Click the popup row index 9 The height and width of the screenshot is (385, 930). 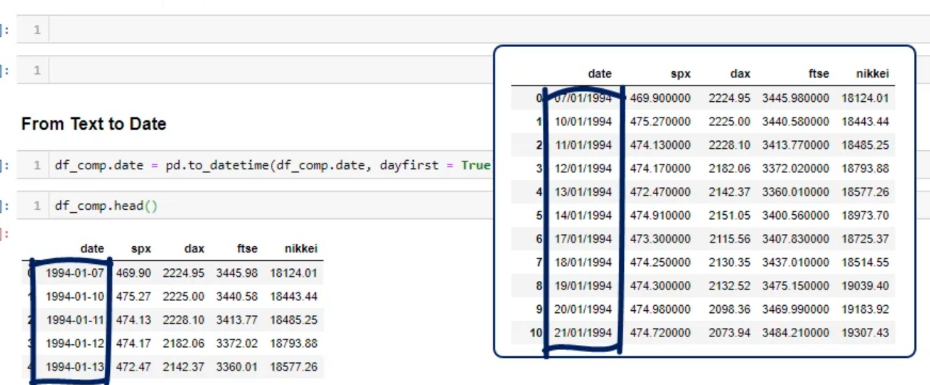539,309
